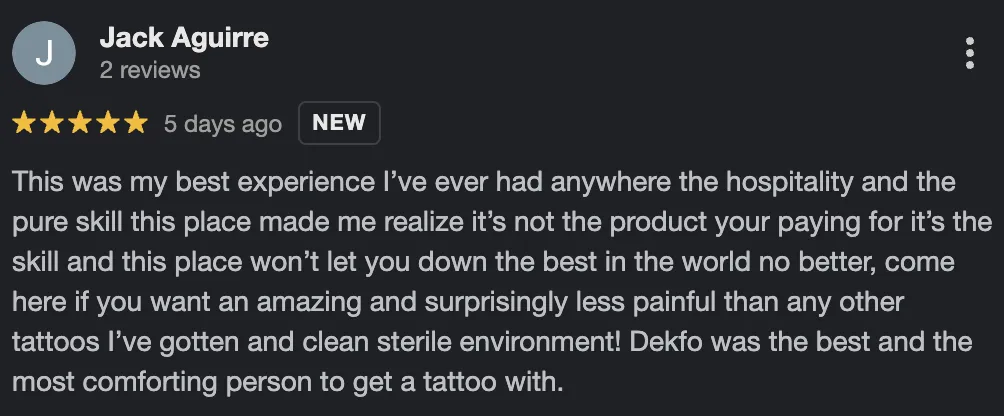Click the first yellow rating star

coord(24,124)
